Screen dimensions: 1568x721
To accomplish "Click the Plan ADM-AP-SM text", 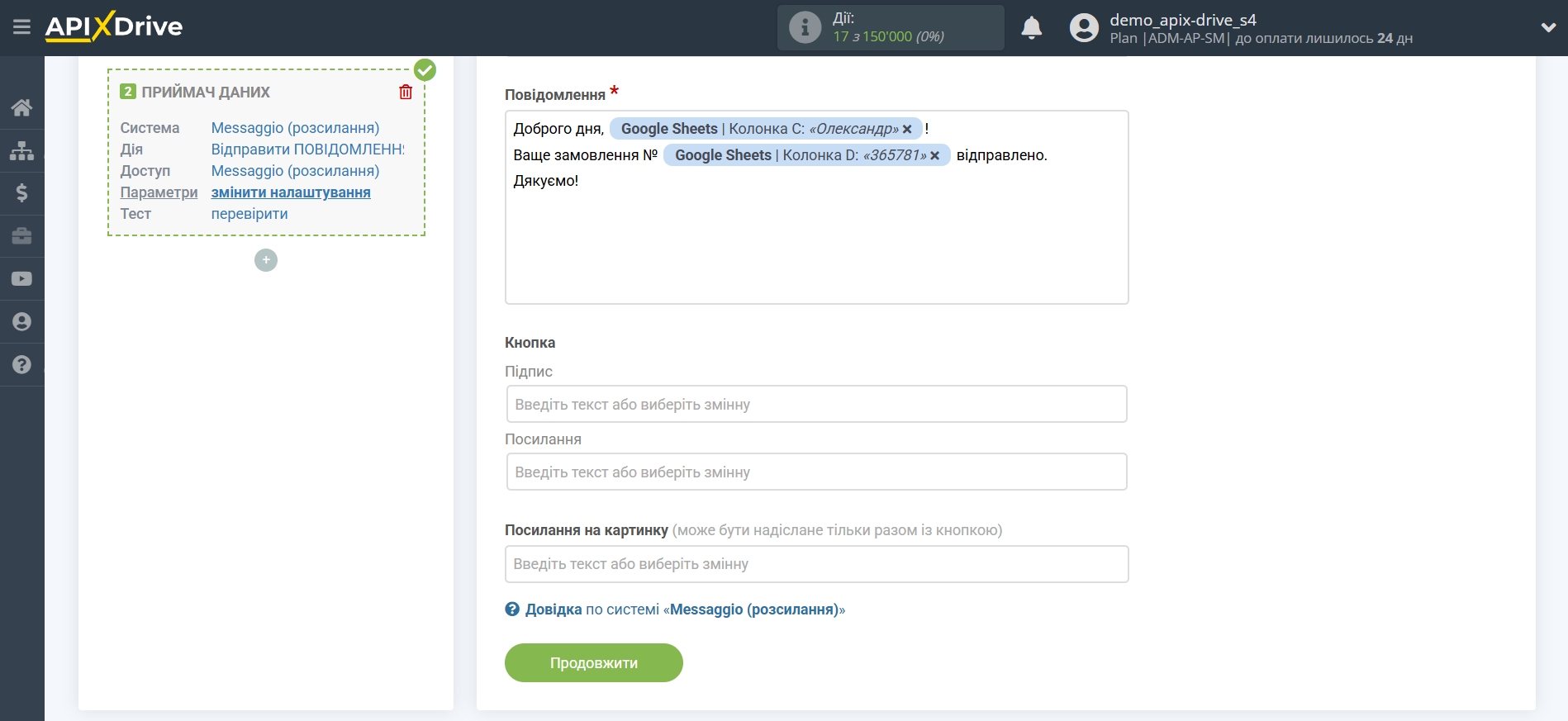I will pos(1169,39).
